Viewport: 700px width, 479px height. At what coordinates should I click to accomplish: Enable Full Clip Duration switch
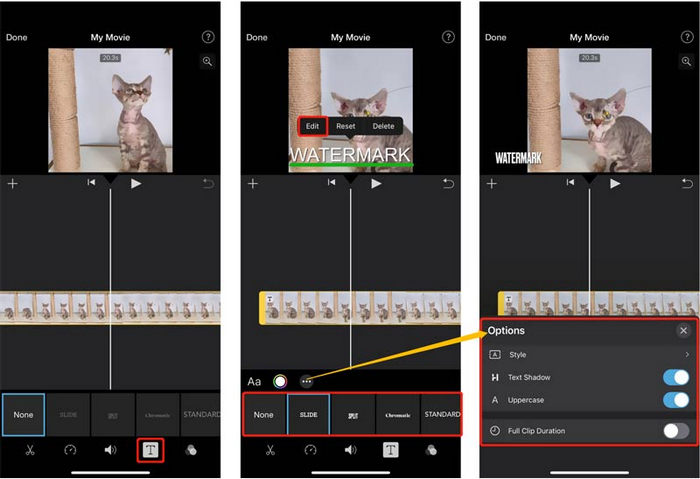coord(676,431)
